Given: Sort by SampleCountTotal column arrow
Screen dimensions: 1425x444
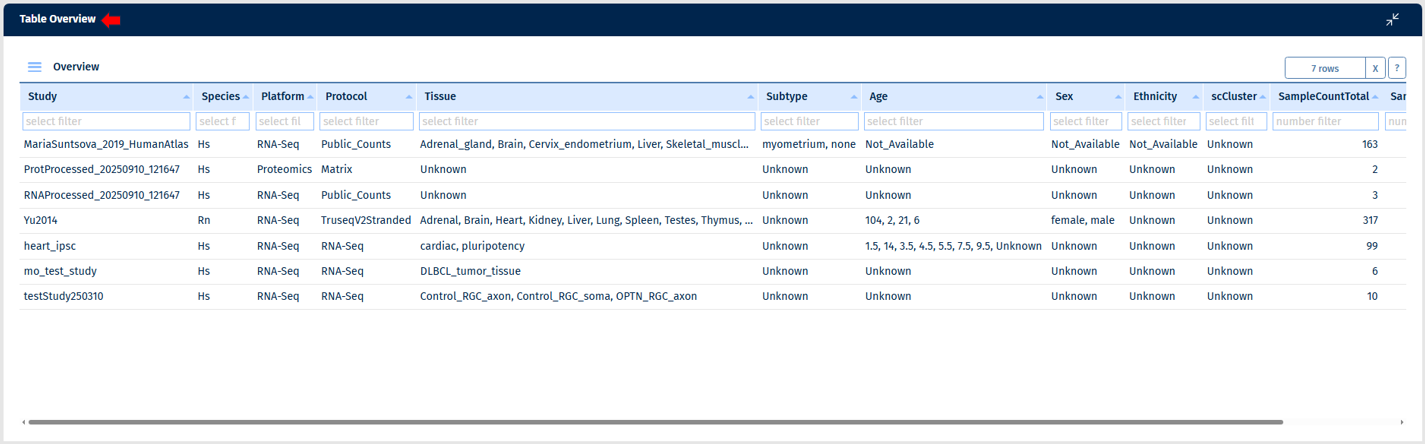Looking at the screenshot, I should point(1375,97).
